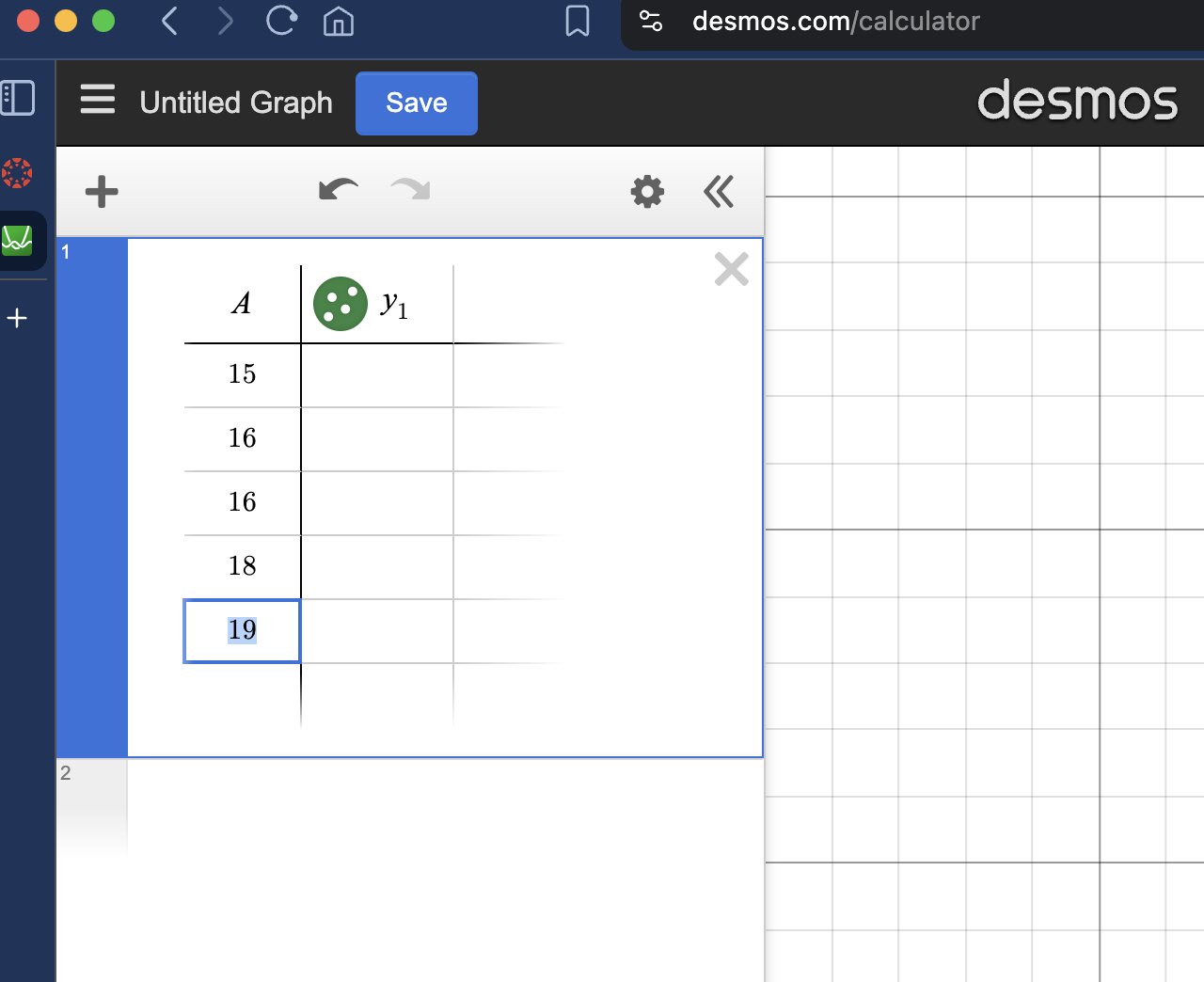The height and width of the screenshot is (982, 1204).
Task: Click the red app icon in the left sidebar
Action: click(x=17, y=173)
